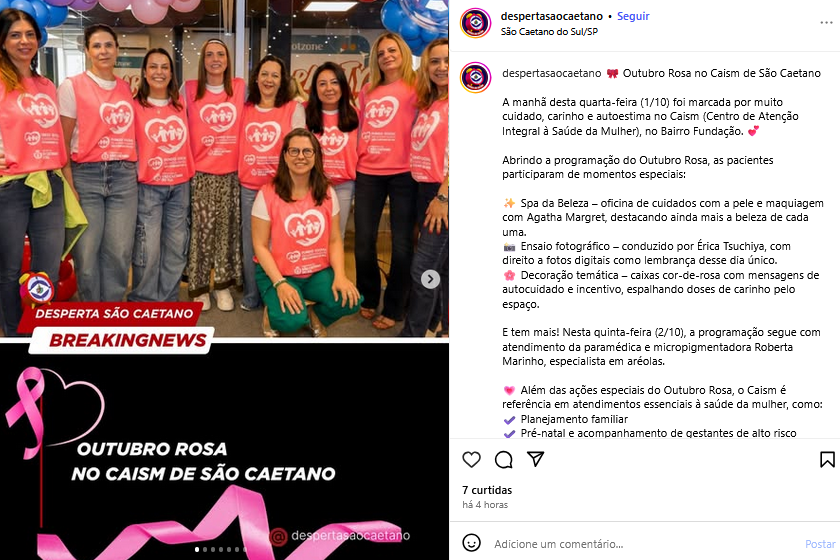Save the post with the bookmark icon
Image resolution: width=840 pixels, height=560 pixels.
pyautogui.click(x=827, y=459)
